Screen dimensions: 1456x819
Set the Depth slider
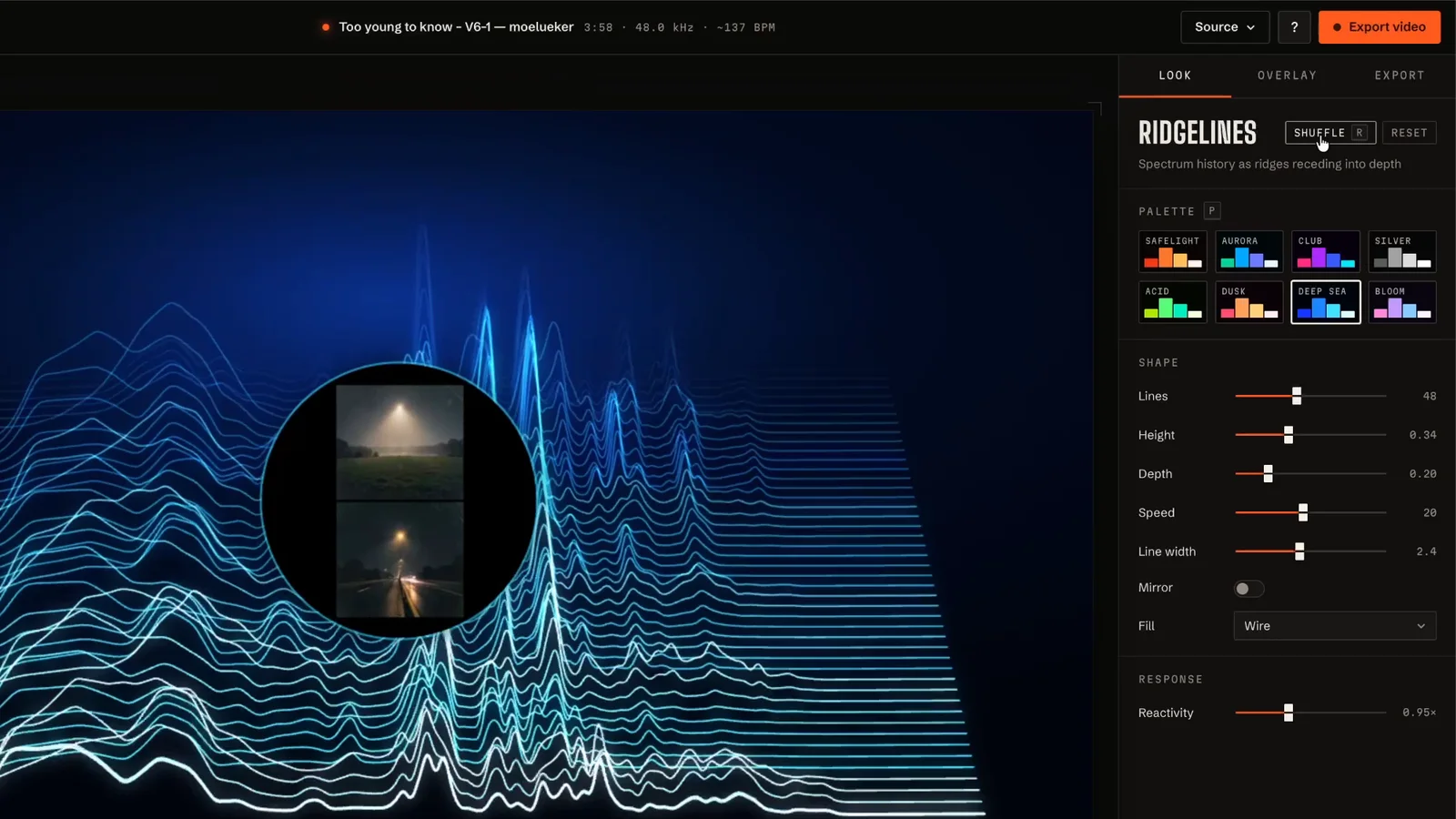tap(1310, 474)
